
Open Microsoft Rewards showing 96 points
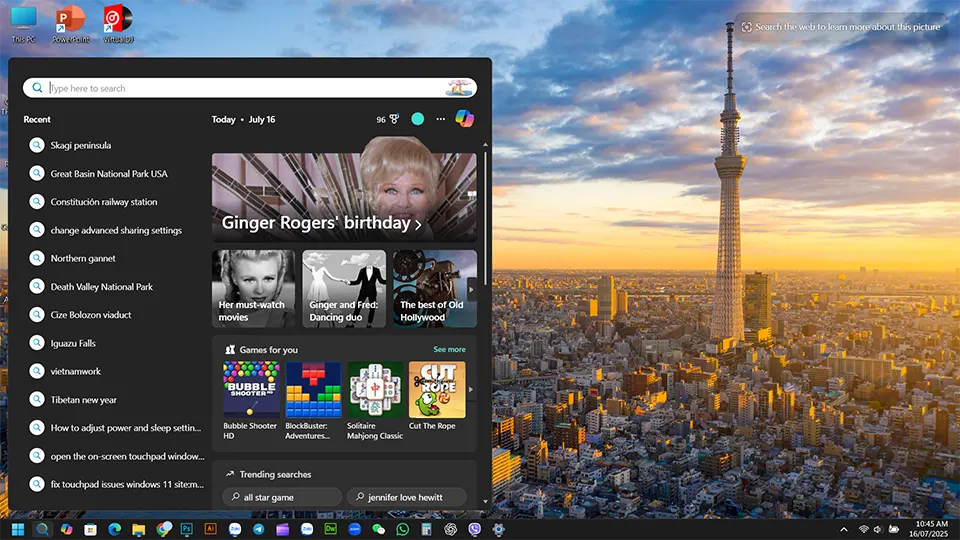coord(388,119)
